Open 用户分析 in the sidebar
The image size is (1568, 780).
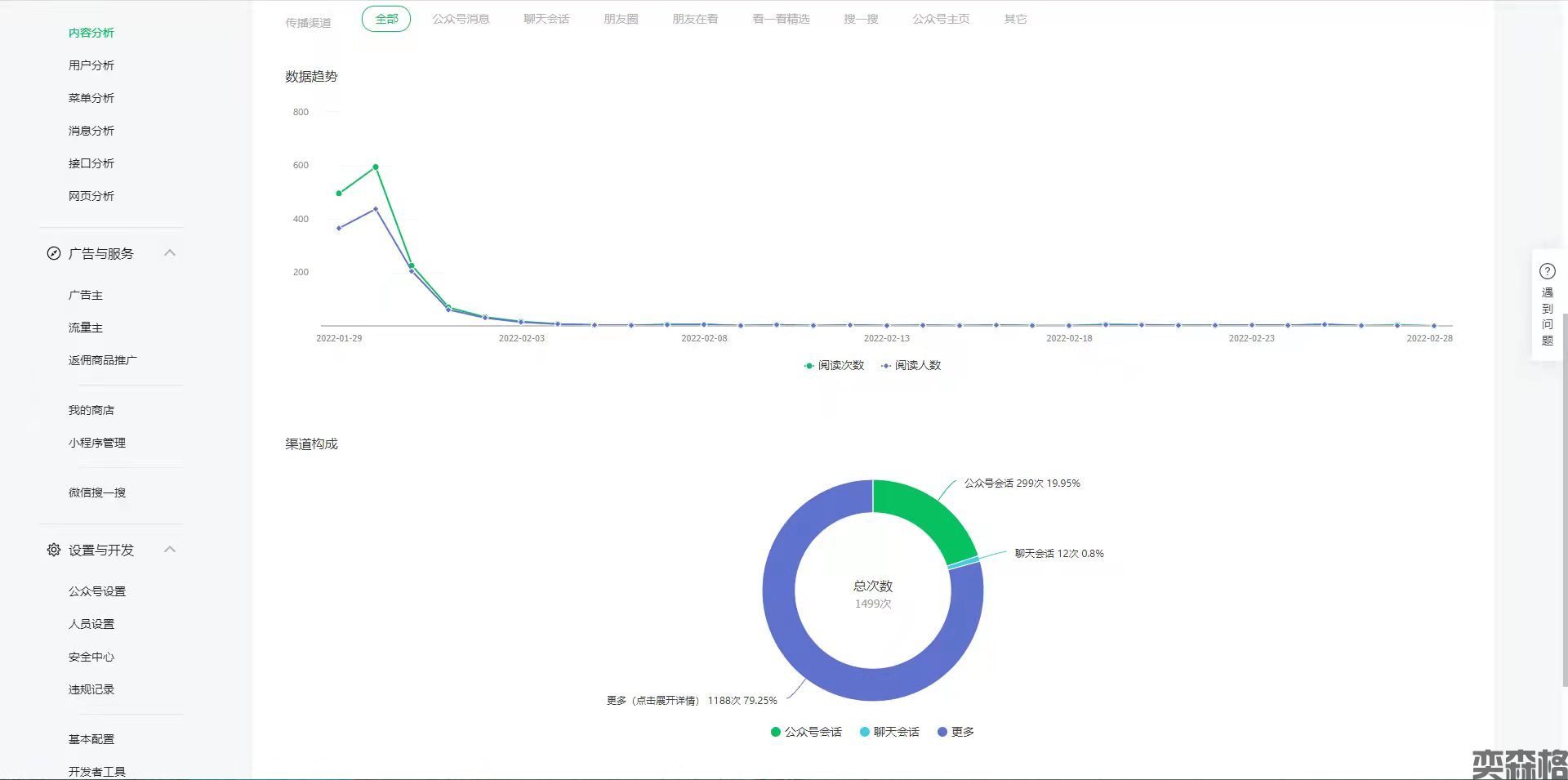tap(91, 65)
